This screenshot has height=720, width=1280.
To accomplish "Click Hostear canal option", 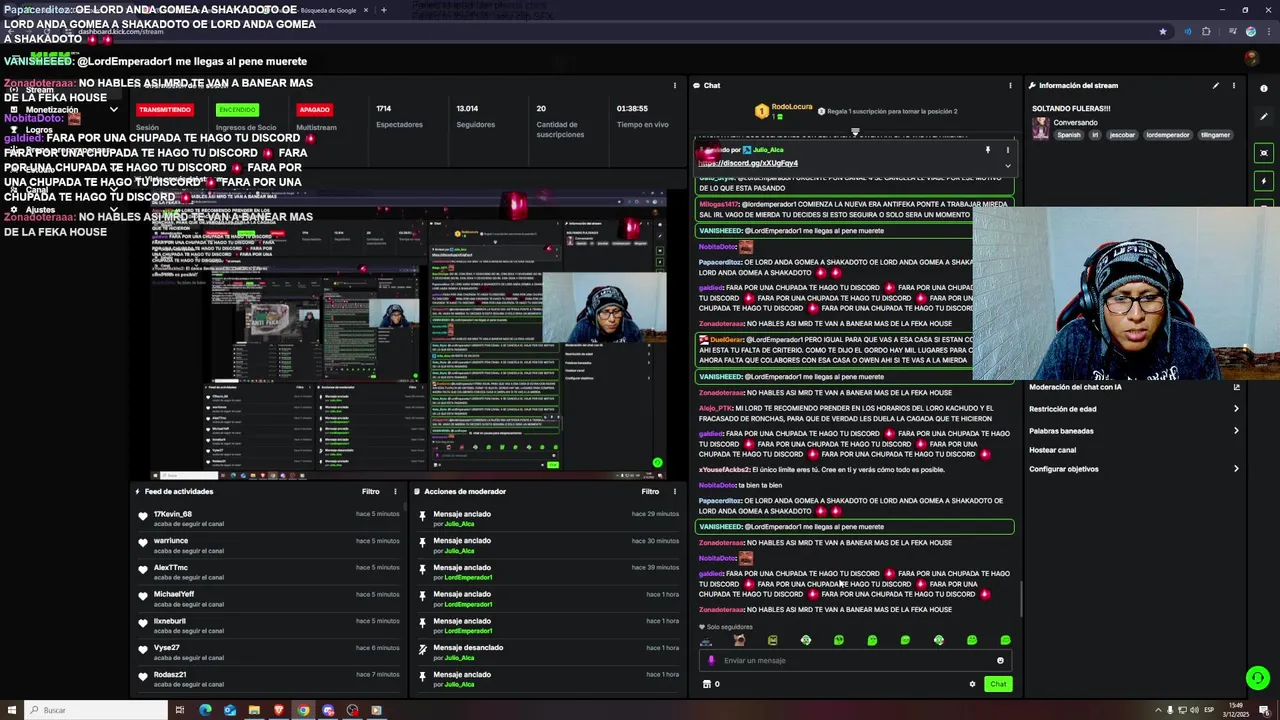I will coord(1053,450).
